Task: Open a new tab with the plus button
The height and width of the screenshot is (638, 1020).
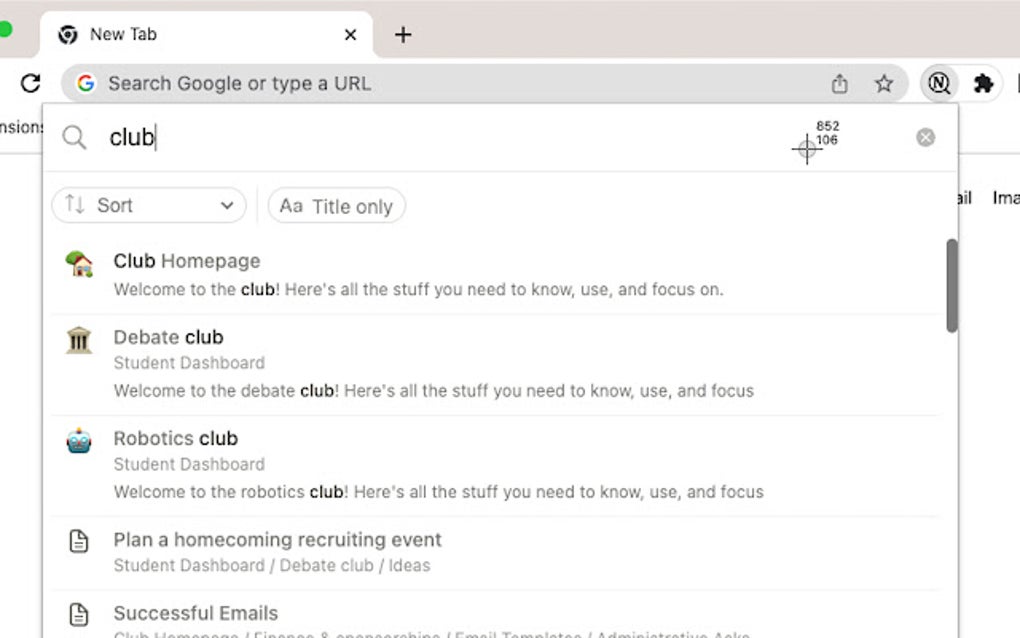Action: pyautogui.click(x=403, y=34)
